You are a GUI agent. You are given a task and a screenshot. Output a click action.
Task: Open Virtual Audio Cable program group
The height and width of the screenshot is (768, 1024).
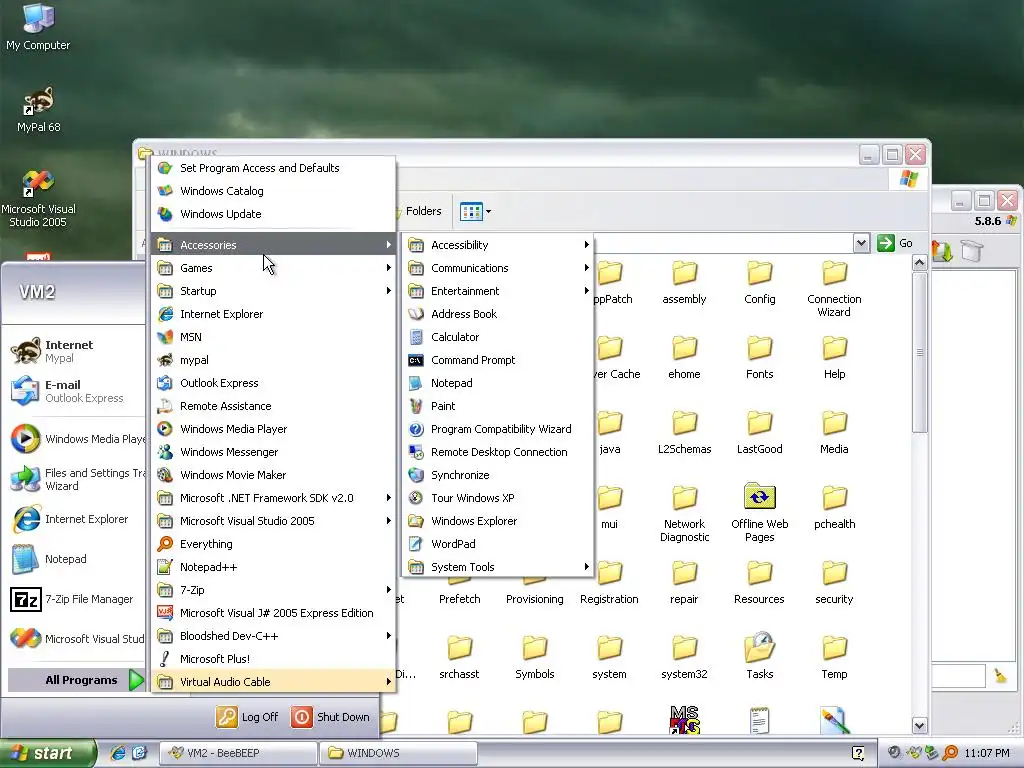click(x=274, y=681)
